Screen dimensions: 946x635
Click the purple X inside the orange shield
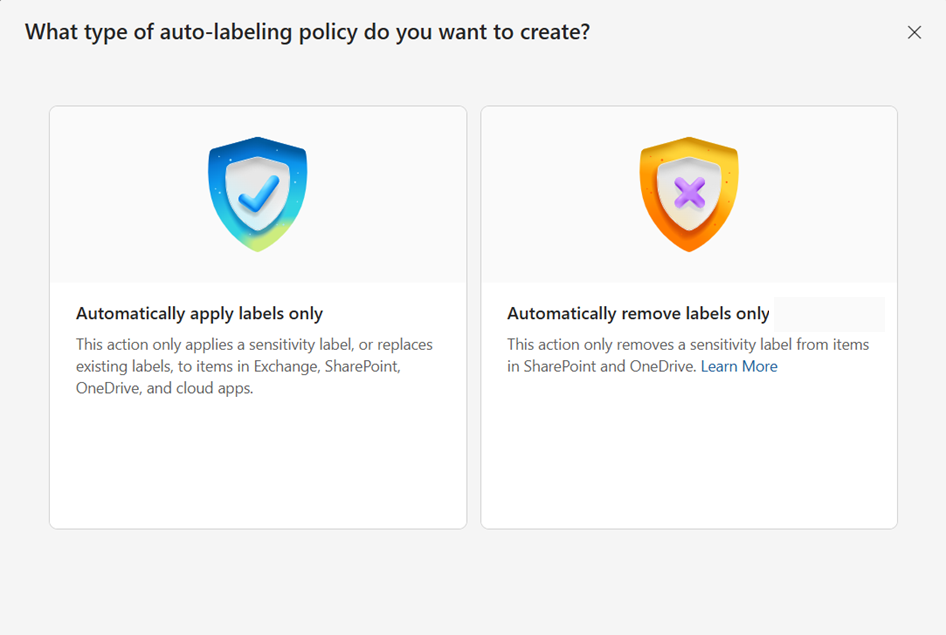pos(689,190)
